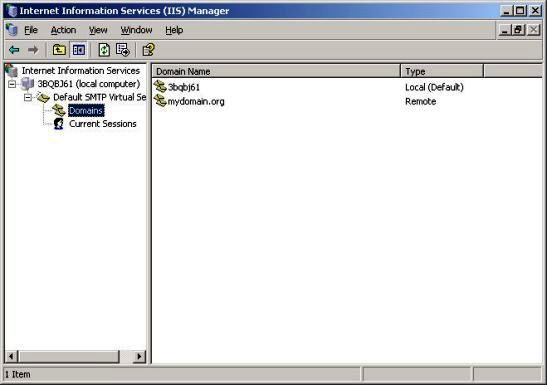Click the tree pane horizontal scrollbar thumb
547x385 pixels.
click(x=69, y=356)
